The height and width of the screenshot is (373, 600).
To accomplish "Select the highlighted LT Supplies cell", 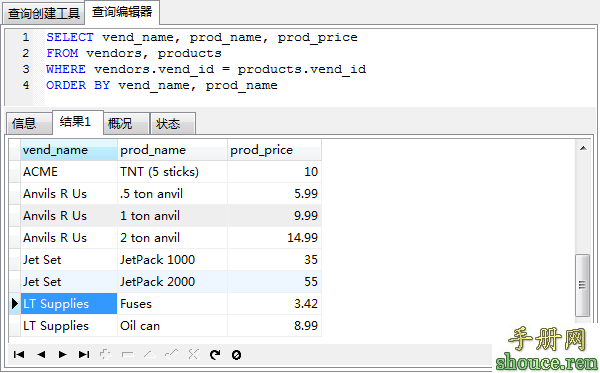I will pyautogui.click(x=69, y=304).
